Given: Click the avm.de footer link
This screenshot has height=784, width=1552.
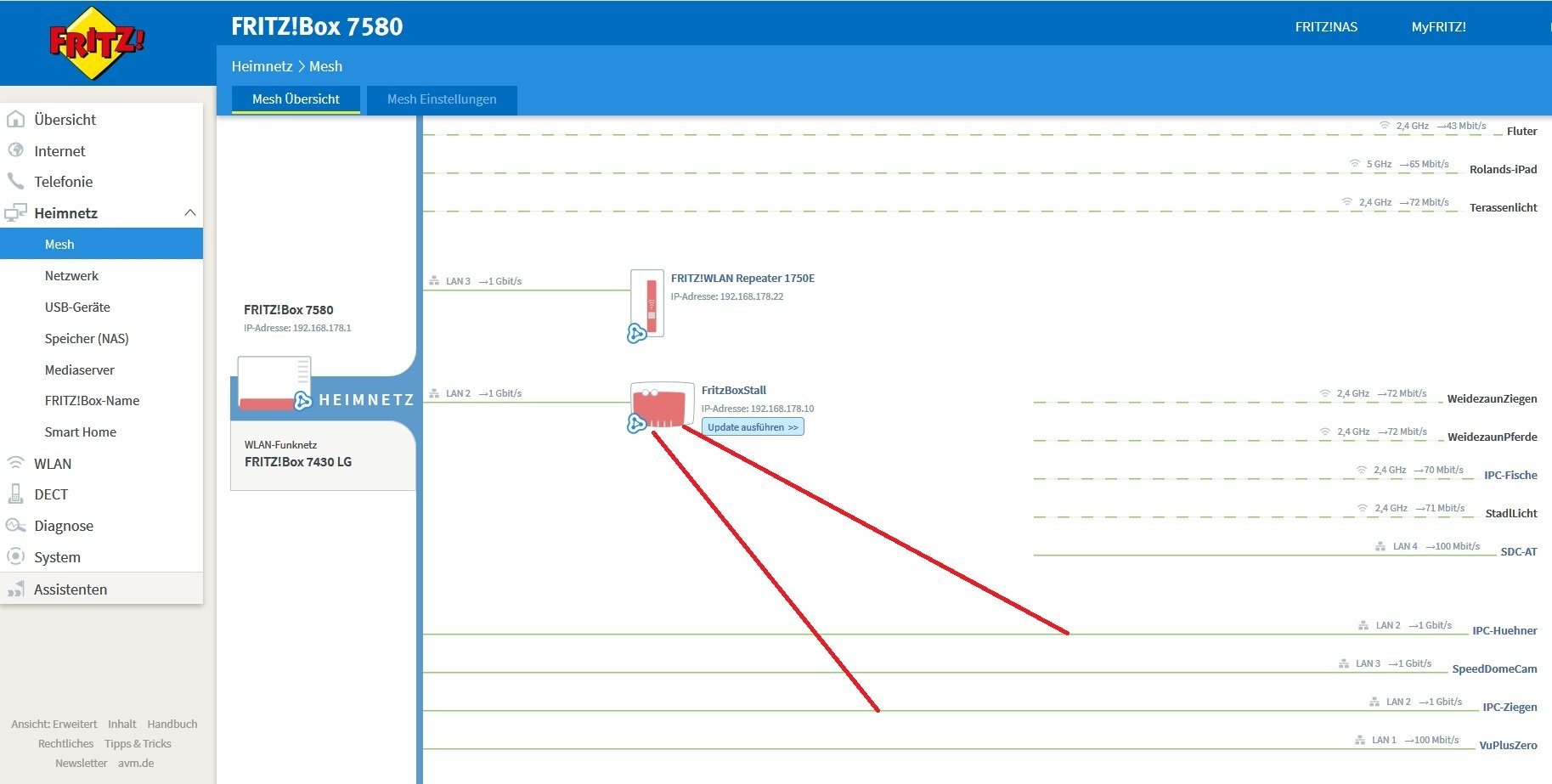Looking at the screenshot, I should (x=136, y=763).
